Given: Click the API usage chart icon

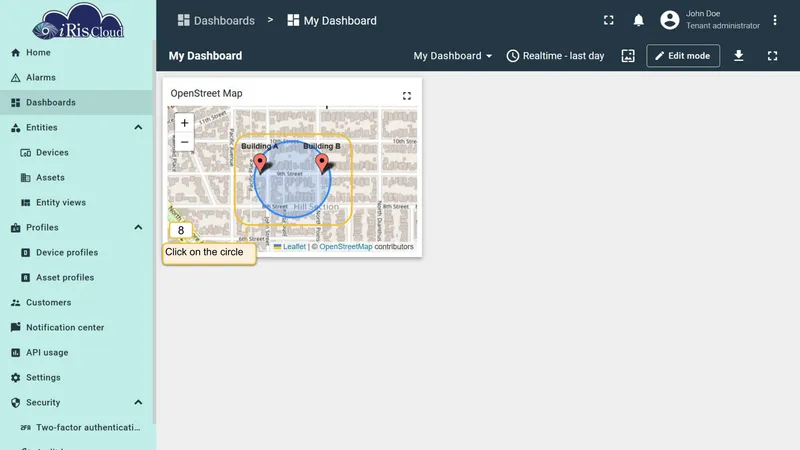Looking at the screenshot, I should coord(15,353).
